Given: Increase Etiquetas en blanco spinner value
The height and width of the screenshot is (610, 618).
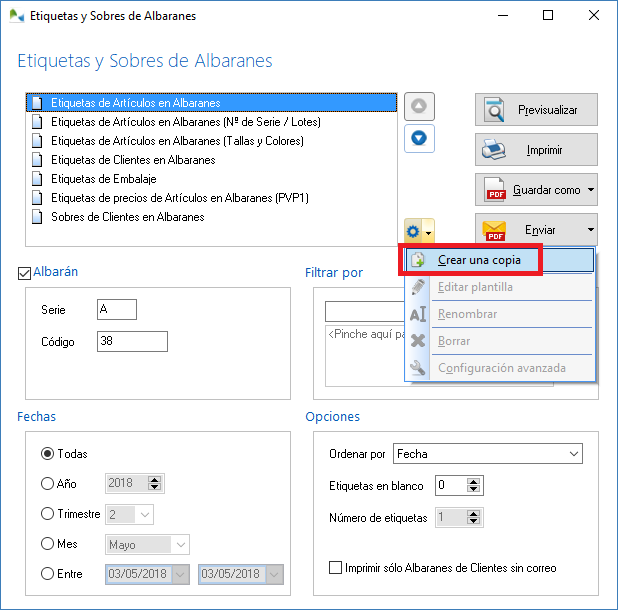Looking at the screenshot, I should [x=477, y=481].
